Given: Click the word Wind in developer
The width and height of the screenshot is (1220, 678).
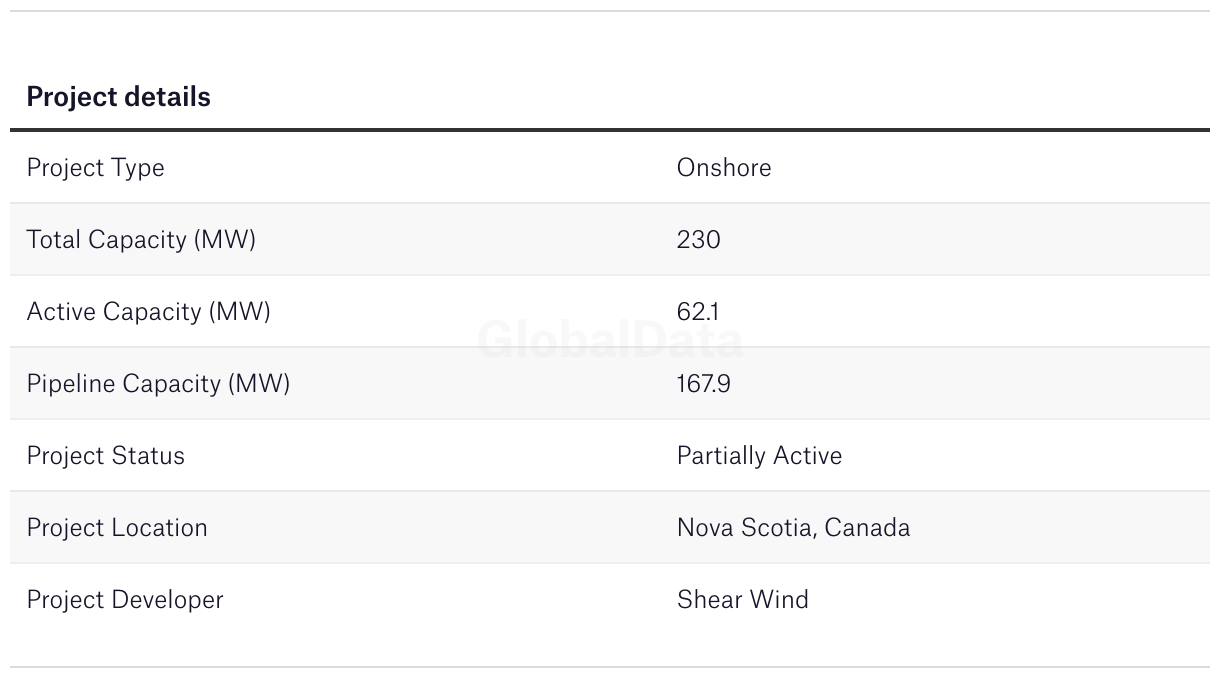Looking at the screenshot, I should coord(778,600).
